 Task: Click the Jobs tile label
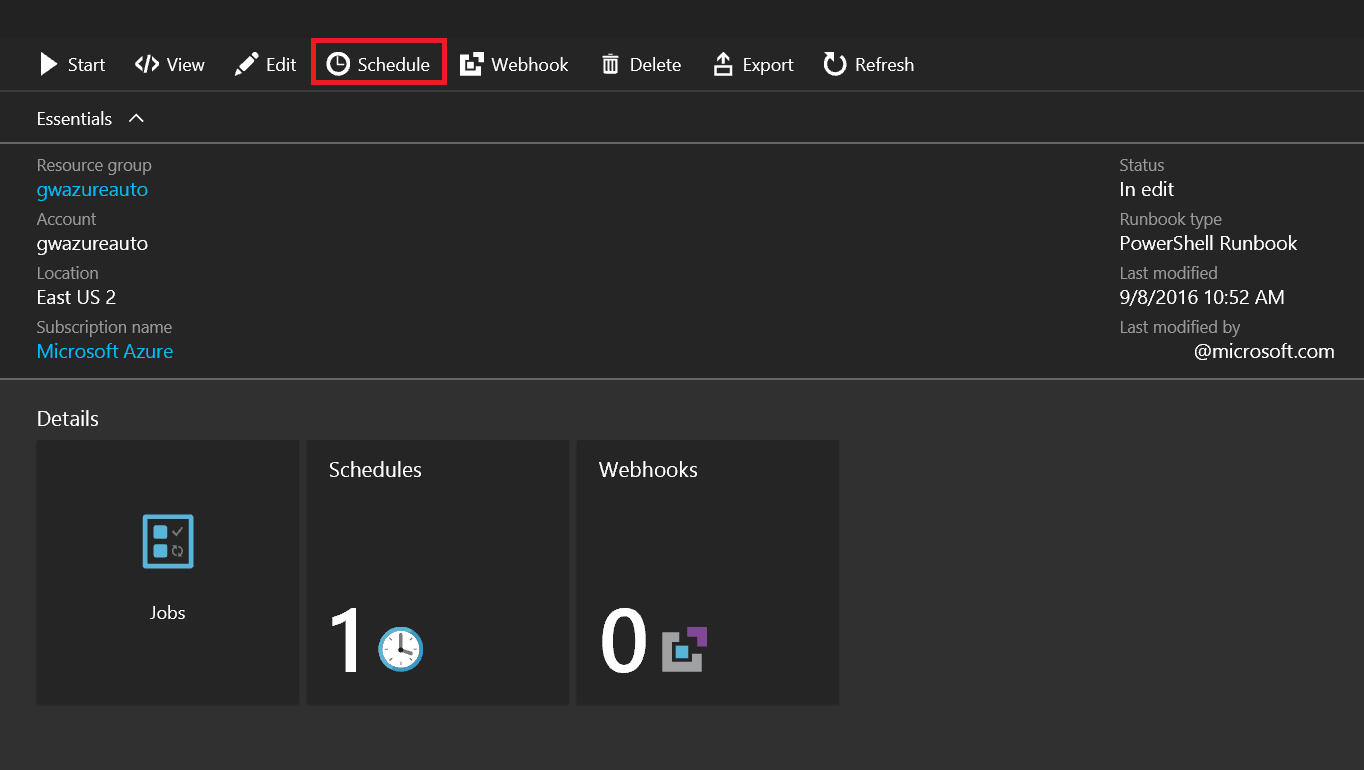pos(168,613)
